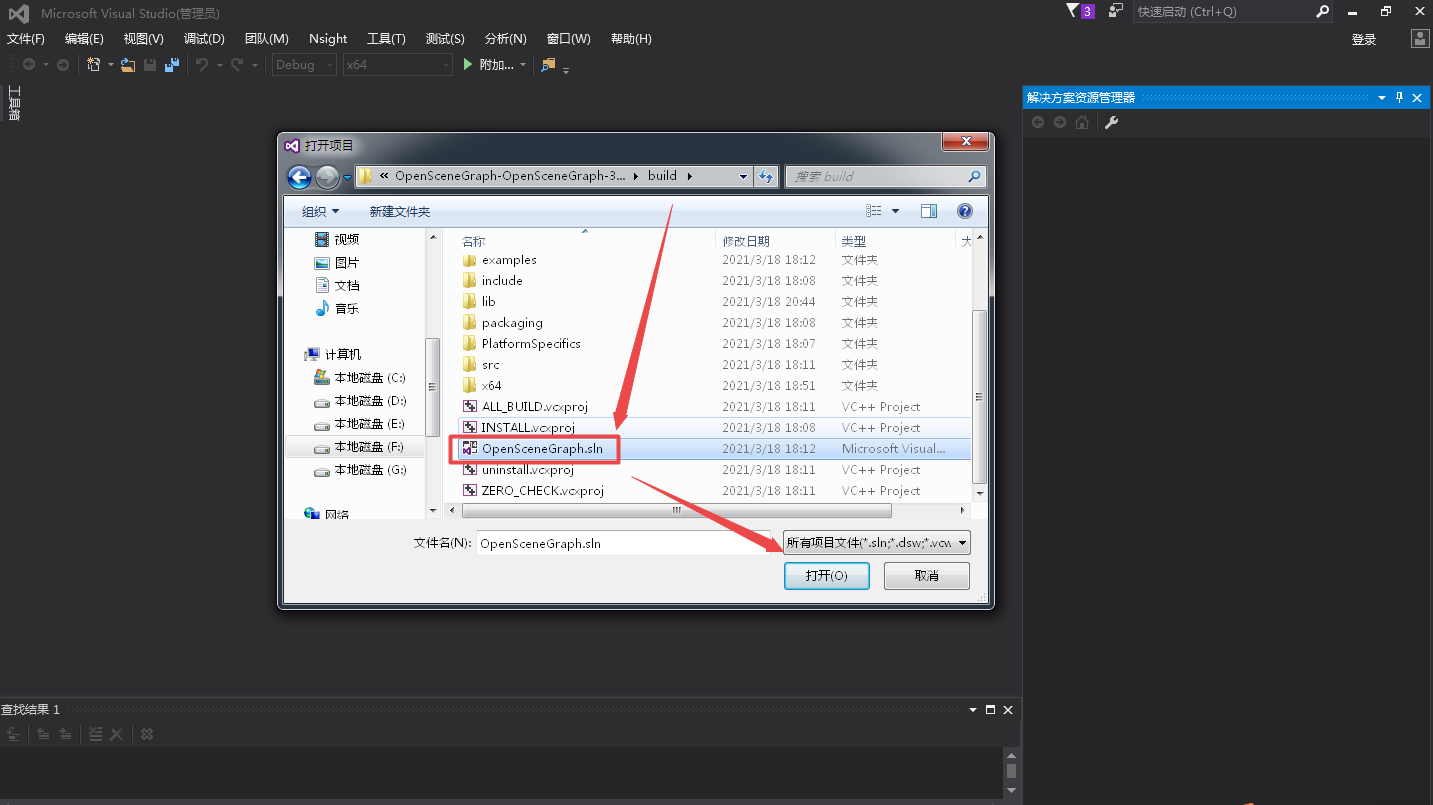Viewport: 1433px width, 805px height.
Task: Click the dialog search magnifier icon
Action: [975, 177]
